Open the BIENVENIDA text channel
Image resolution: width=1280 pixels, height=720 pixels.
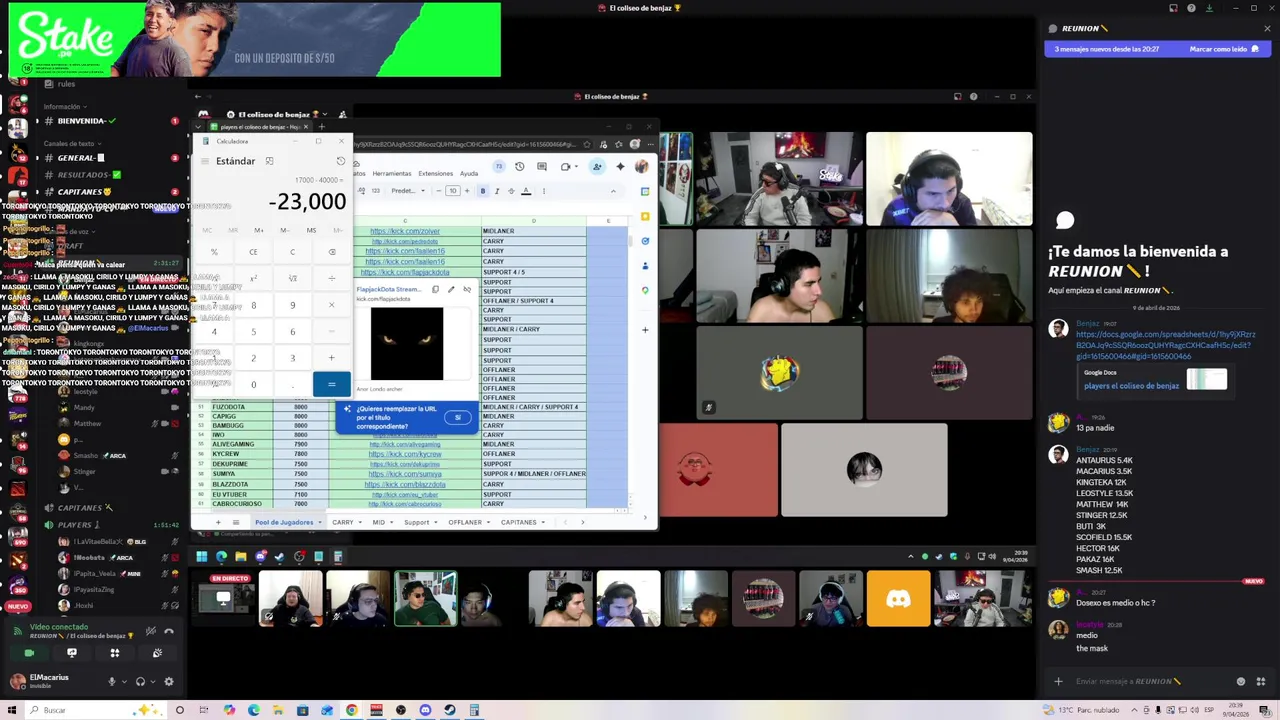(x=85, y=121)
